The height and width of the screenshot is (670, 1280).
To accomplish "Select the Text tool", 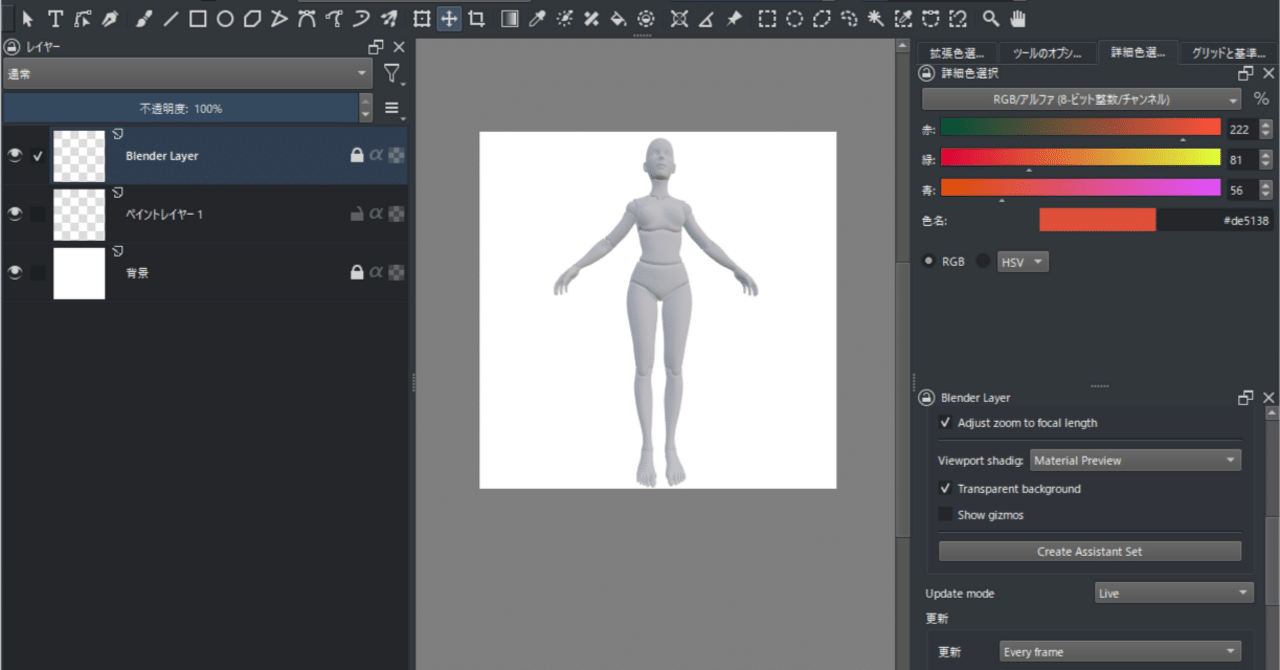I will [55, 17].
